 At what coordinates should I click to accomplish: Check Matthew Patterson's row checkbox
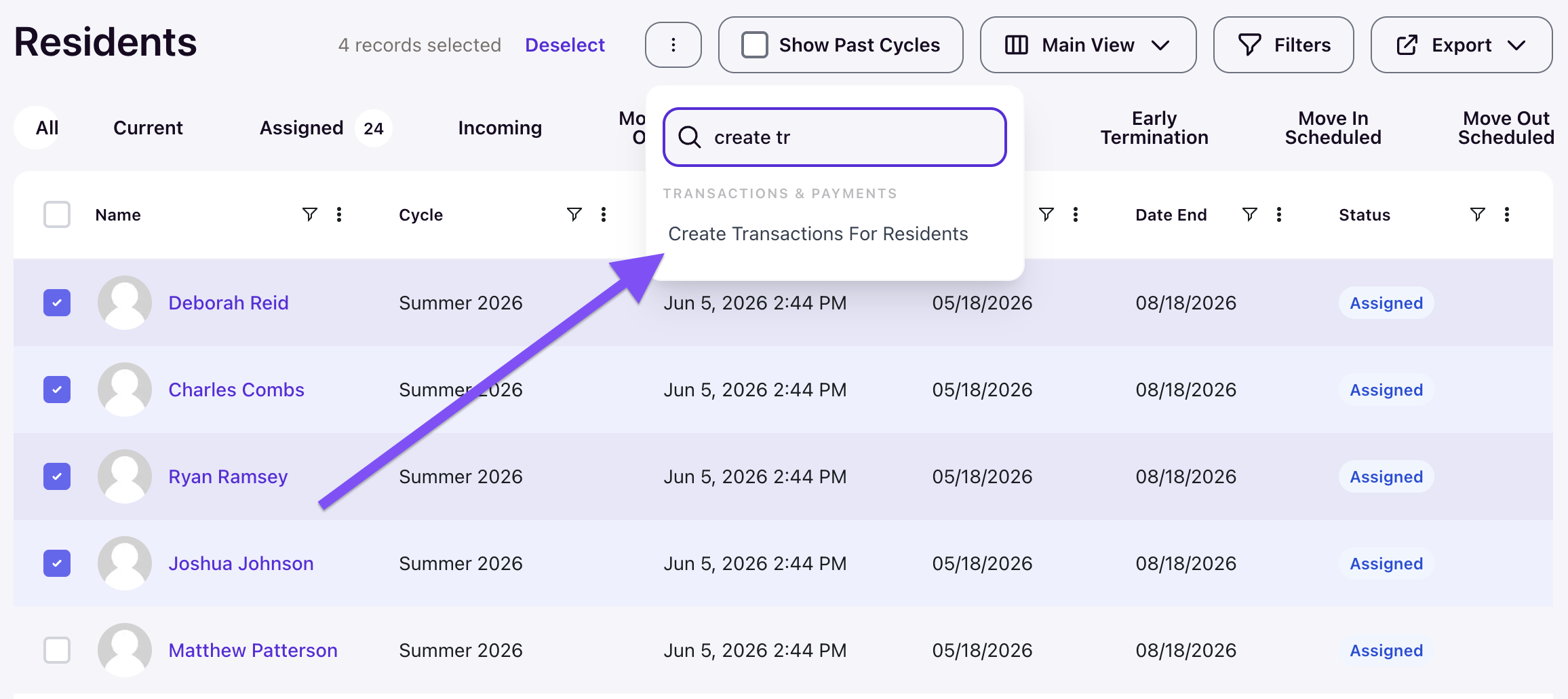coord(57,650)
